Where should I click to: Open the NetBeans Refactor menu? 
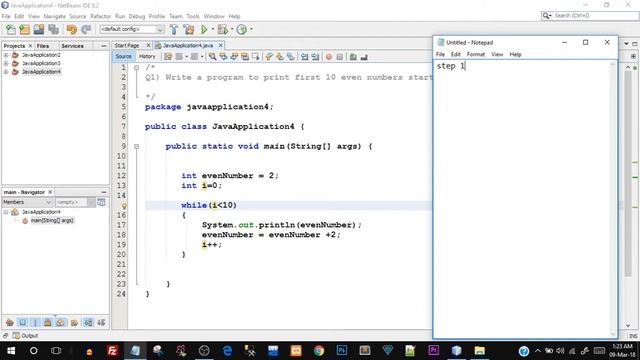click(x=100, y=16)
